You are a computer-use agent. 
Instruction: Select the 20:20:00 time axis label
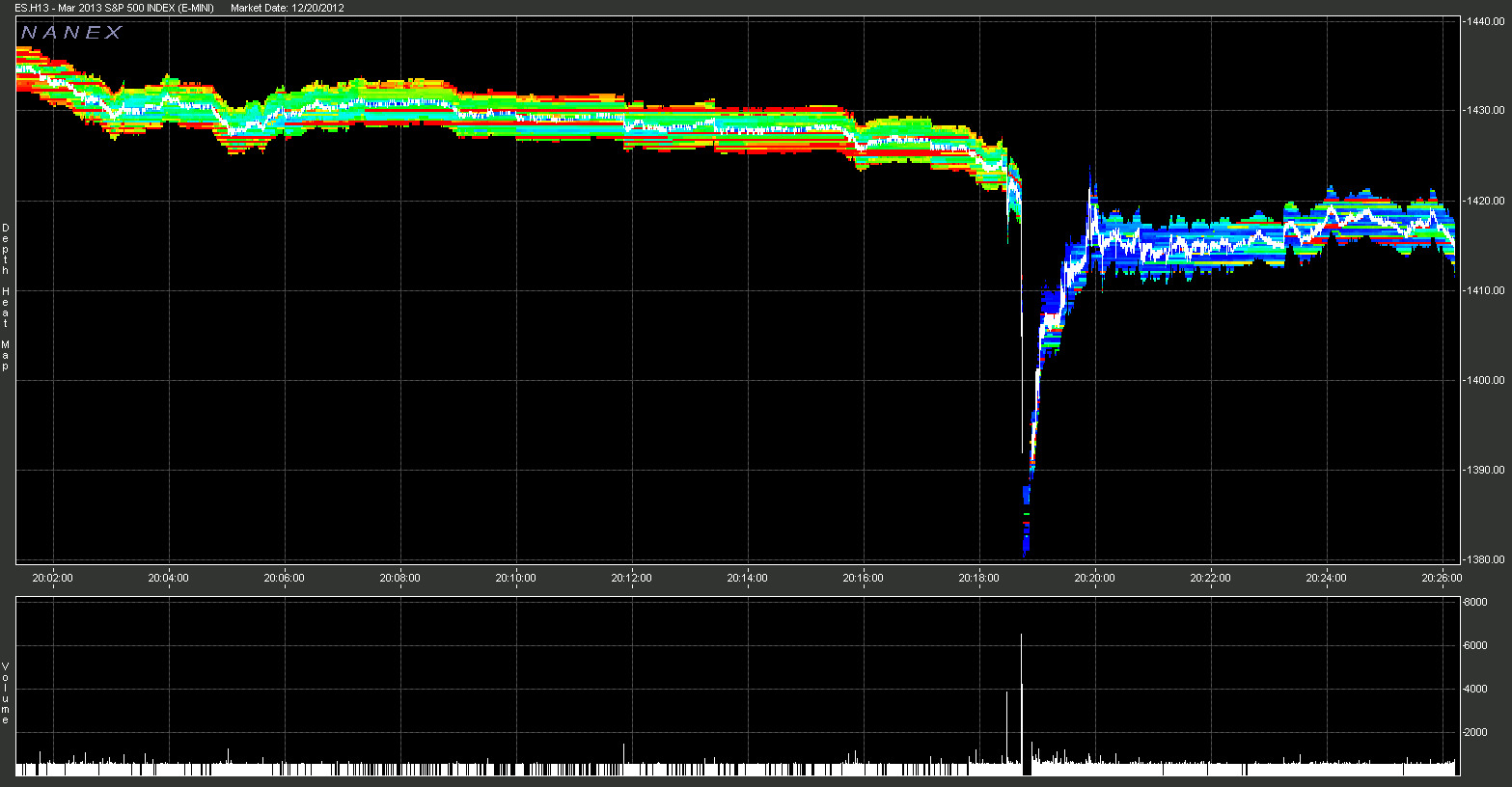point(1095,578)
